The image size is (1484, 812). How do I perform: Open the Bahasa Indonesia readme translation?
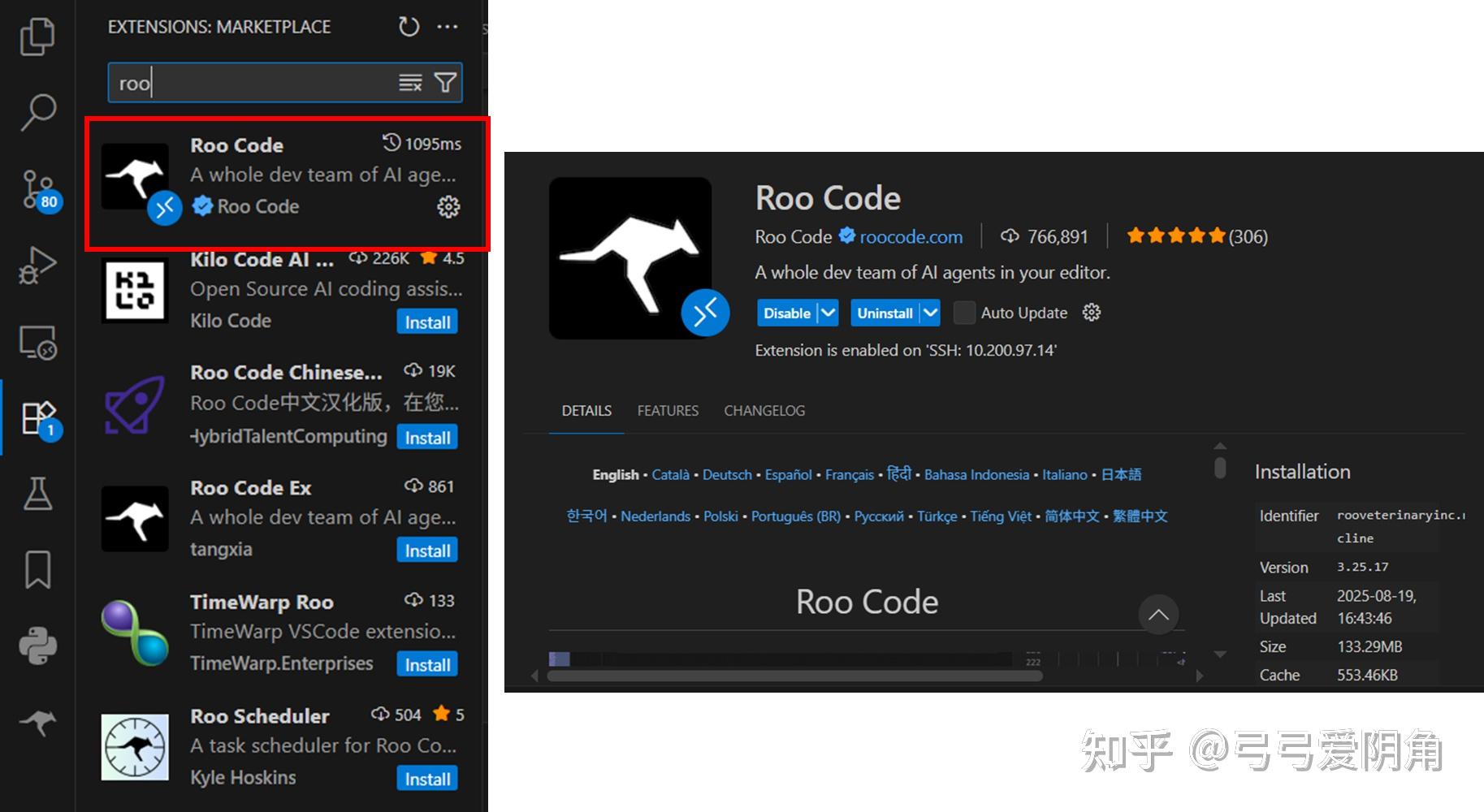tap(976, 475)
